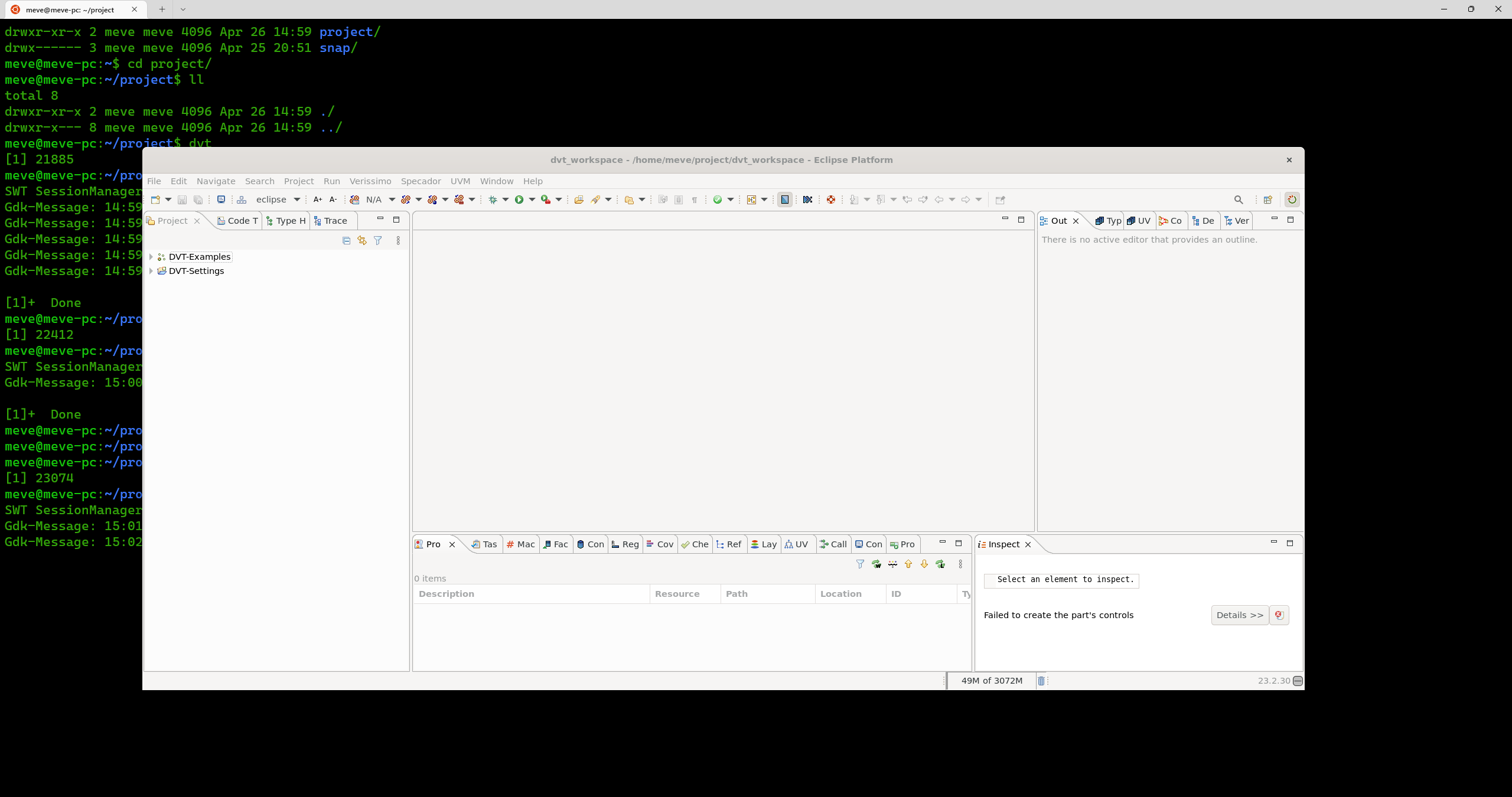Click the Debug bug icon in toolbar
1512x797 pixels.
point(493,200)
